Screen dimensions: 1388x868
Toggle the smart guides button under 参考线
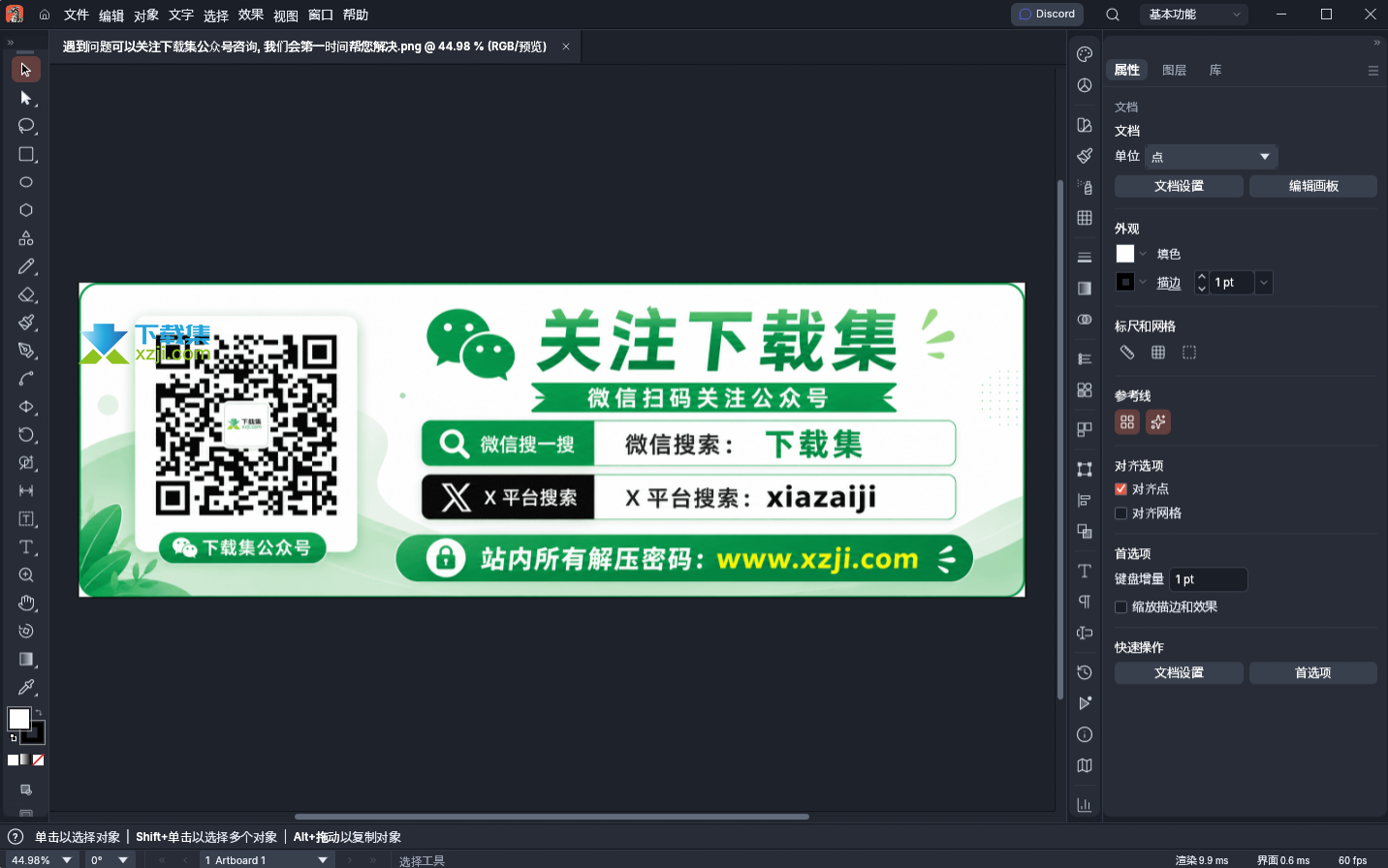pos(1158,422)
